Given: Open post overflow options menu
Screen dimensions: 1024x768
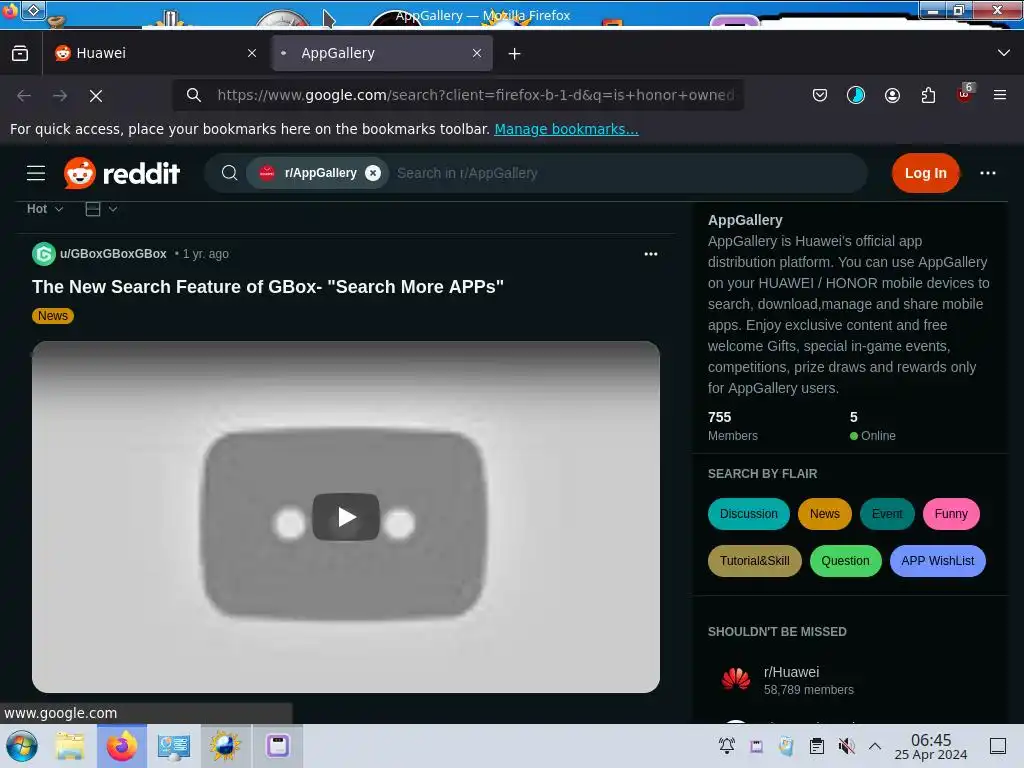Looking at the screenshot, I should point(650,254).
